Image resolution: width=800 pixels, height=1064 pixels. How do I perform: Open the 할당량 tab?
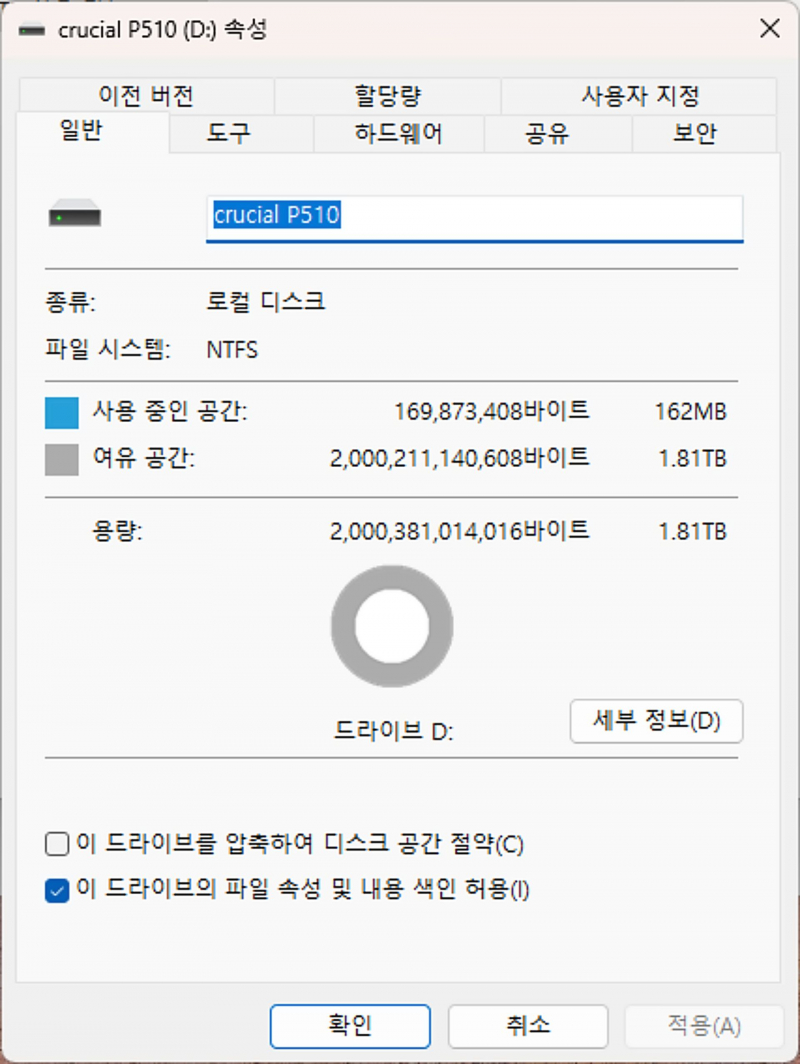click(387, 96)
